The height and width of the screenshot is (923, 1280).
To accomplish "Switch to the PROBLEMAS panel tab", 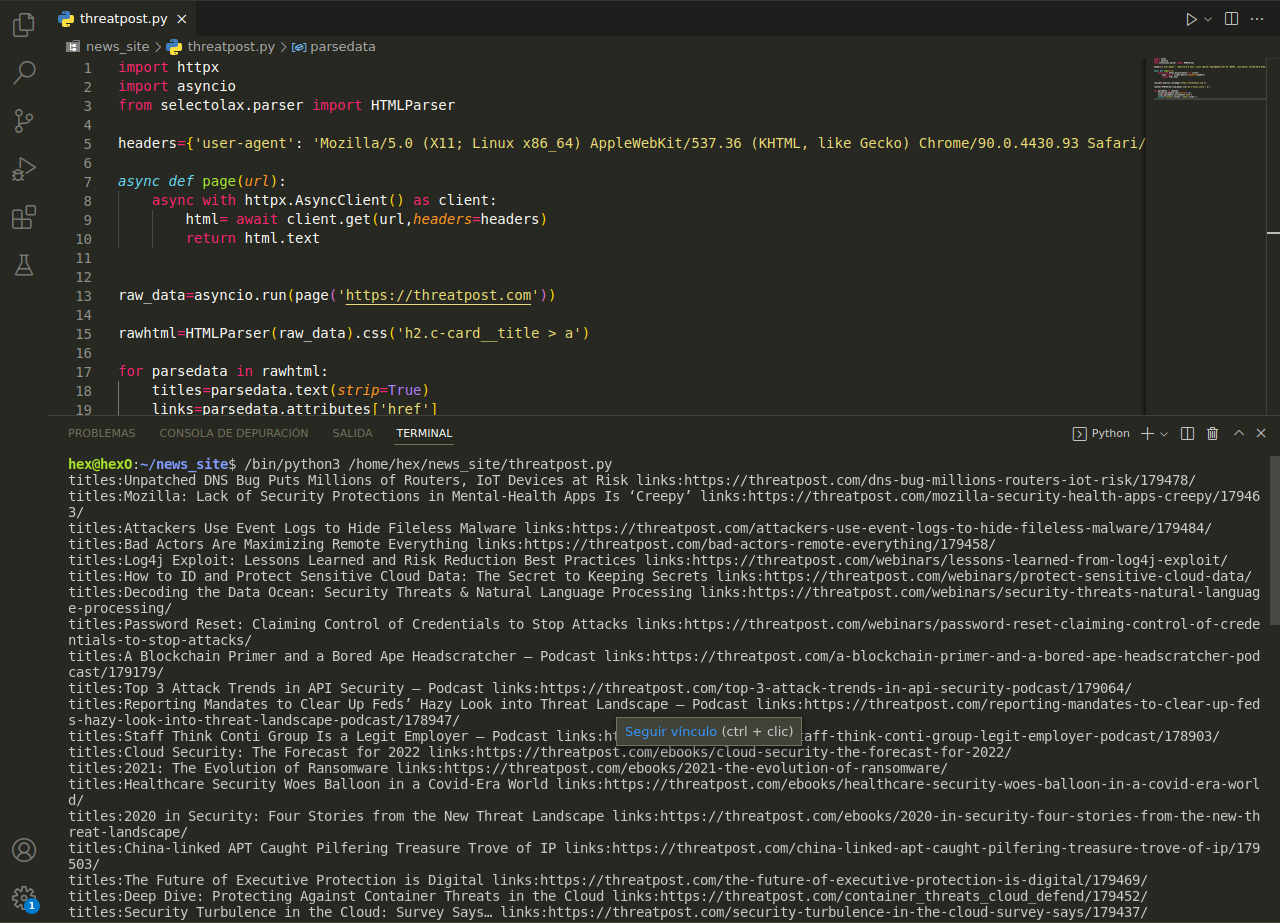I will coord(101,433).
